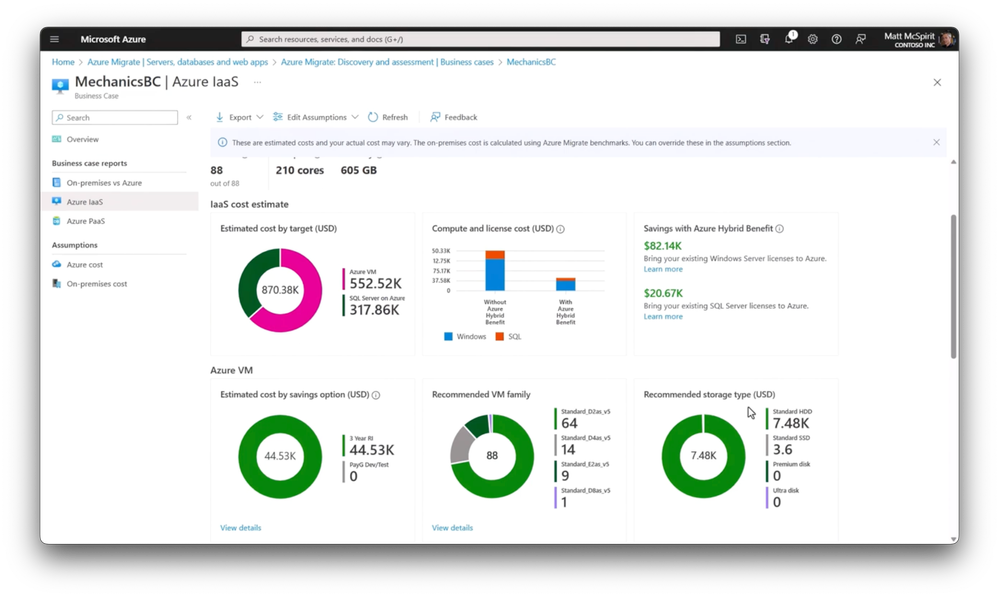This screenshot has width=999, height=597.
Task: Click the top bar feedback icon
Action: click(x=861, y=40)
